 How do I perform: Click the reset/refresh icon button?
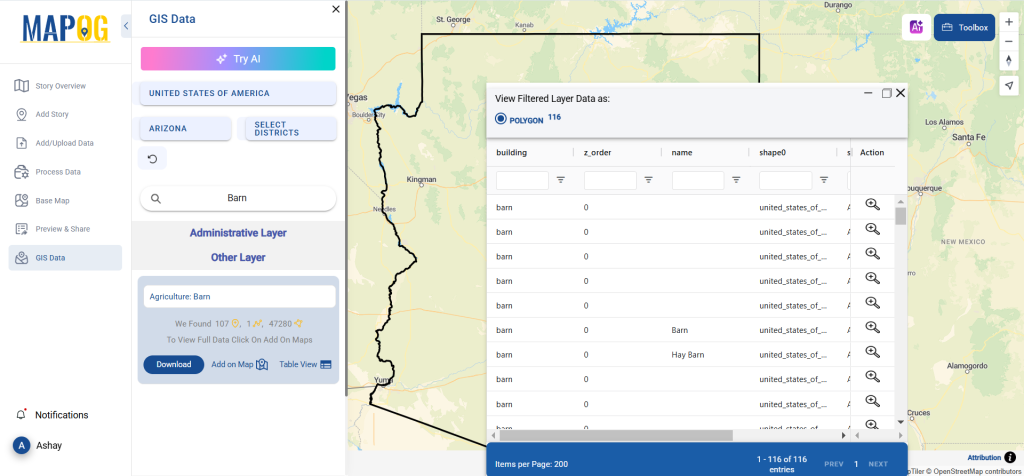pos(152,159)
